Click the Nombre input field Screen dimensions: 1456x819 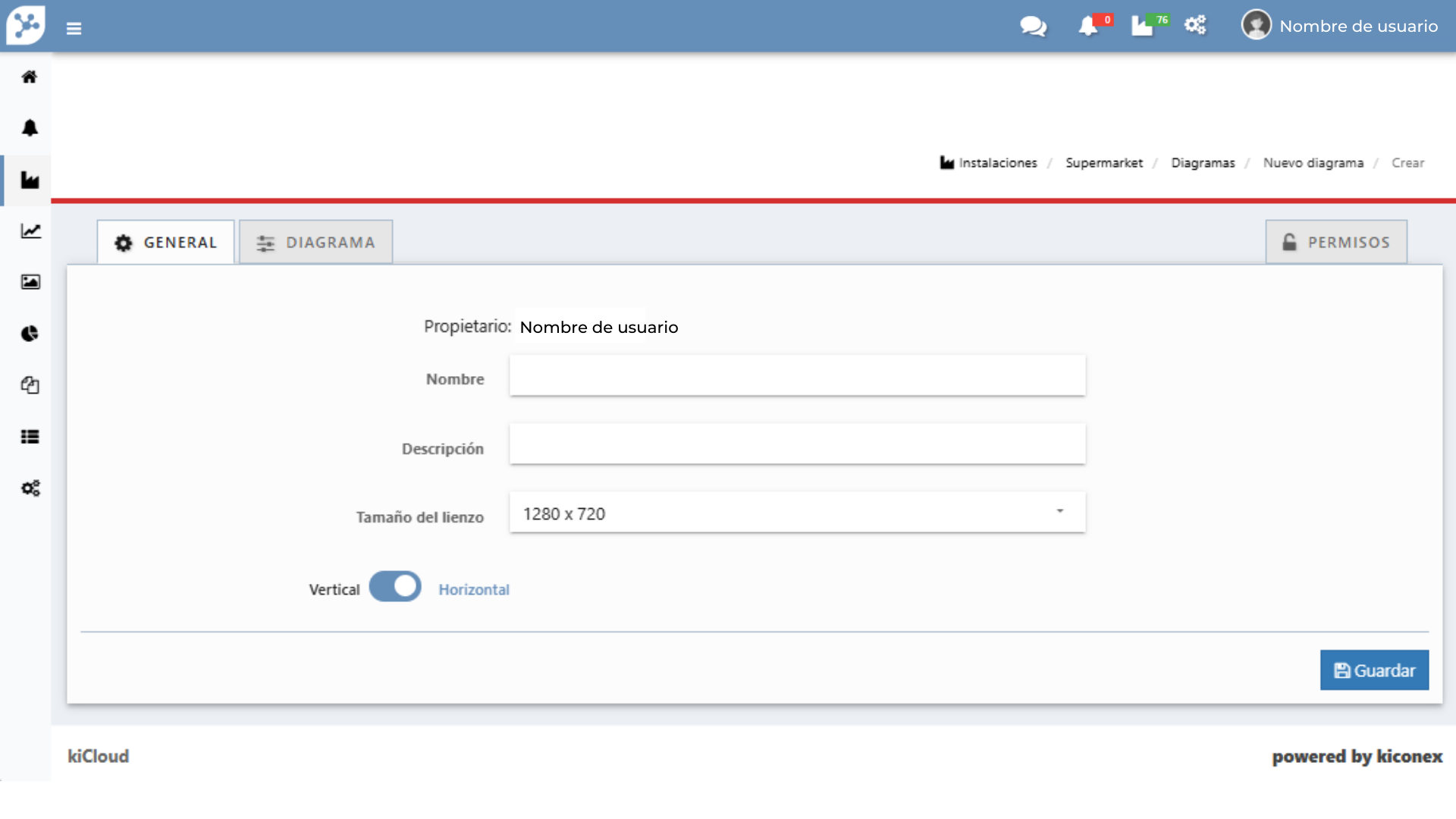point(797,376)
